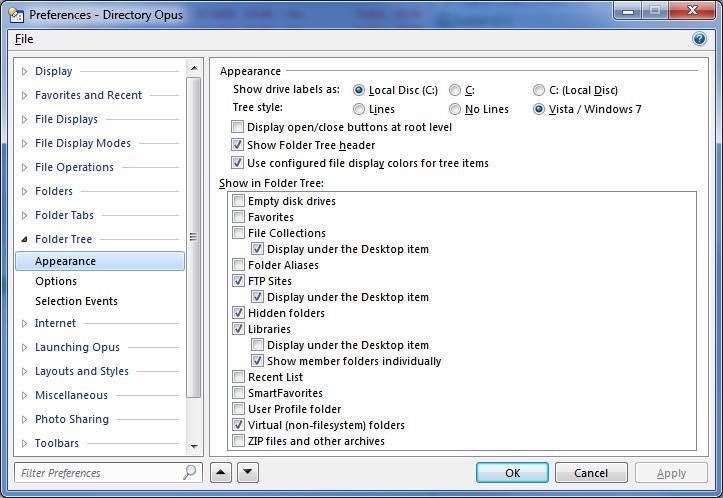Minimize the Preferences window
This screenshot has height=498, width=723.
pyautogui.click(x=628, y=11)
